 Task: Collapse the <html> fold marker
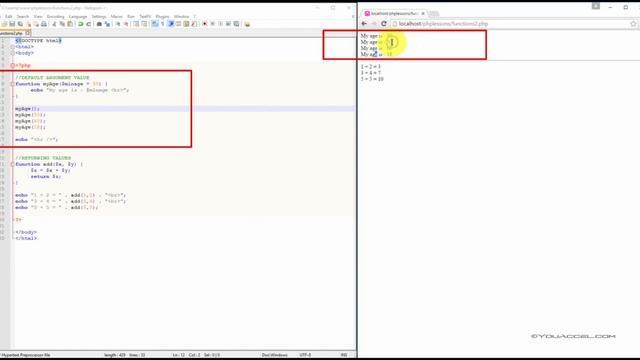point(13,47)
